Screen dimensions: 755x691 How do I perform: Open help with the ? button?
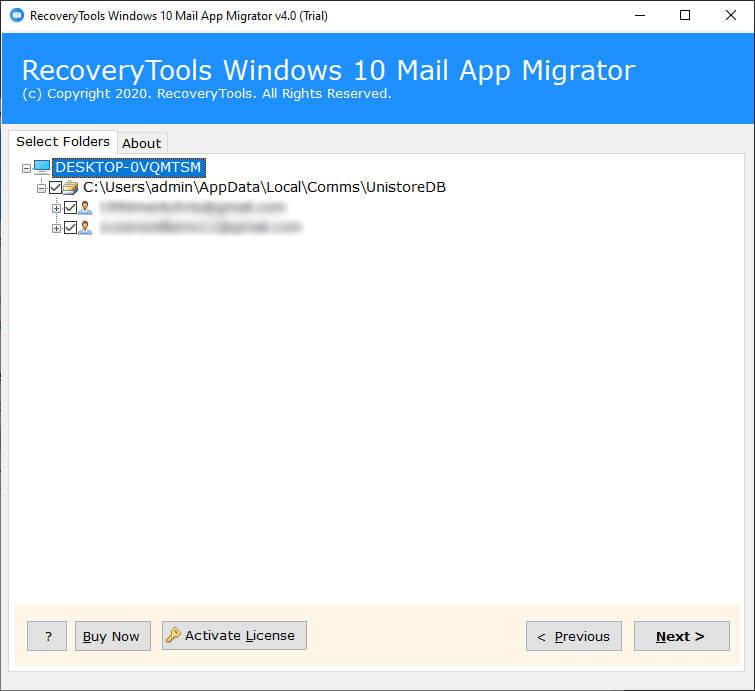coord(47,636)
